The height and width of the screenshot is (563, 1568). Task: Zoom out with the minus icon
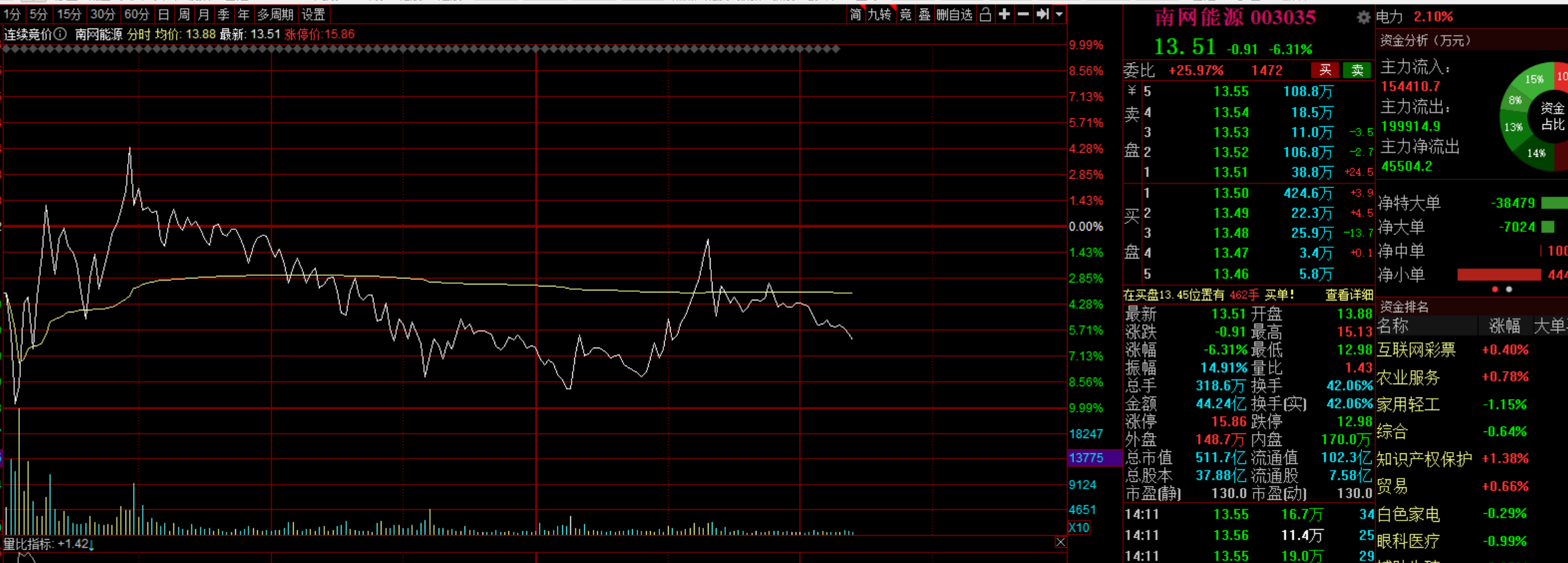point(1024,14)
